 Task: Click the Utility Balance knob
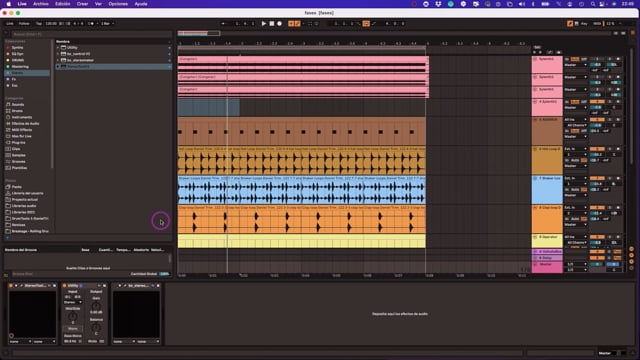point(96,328)
